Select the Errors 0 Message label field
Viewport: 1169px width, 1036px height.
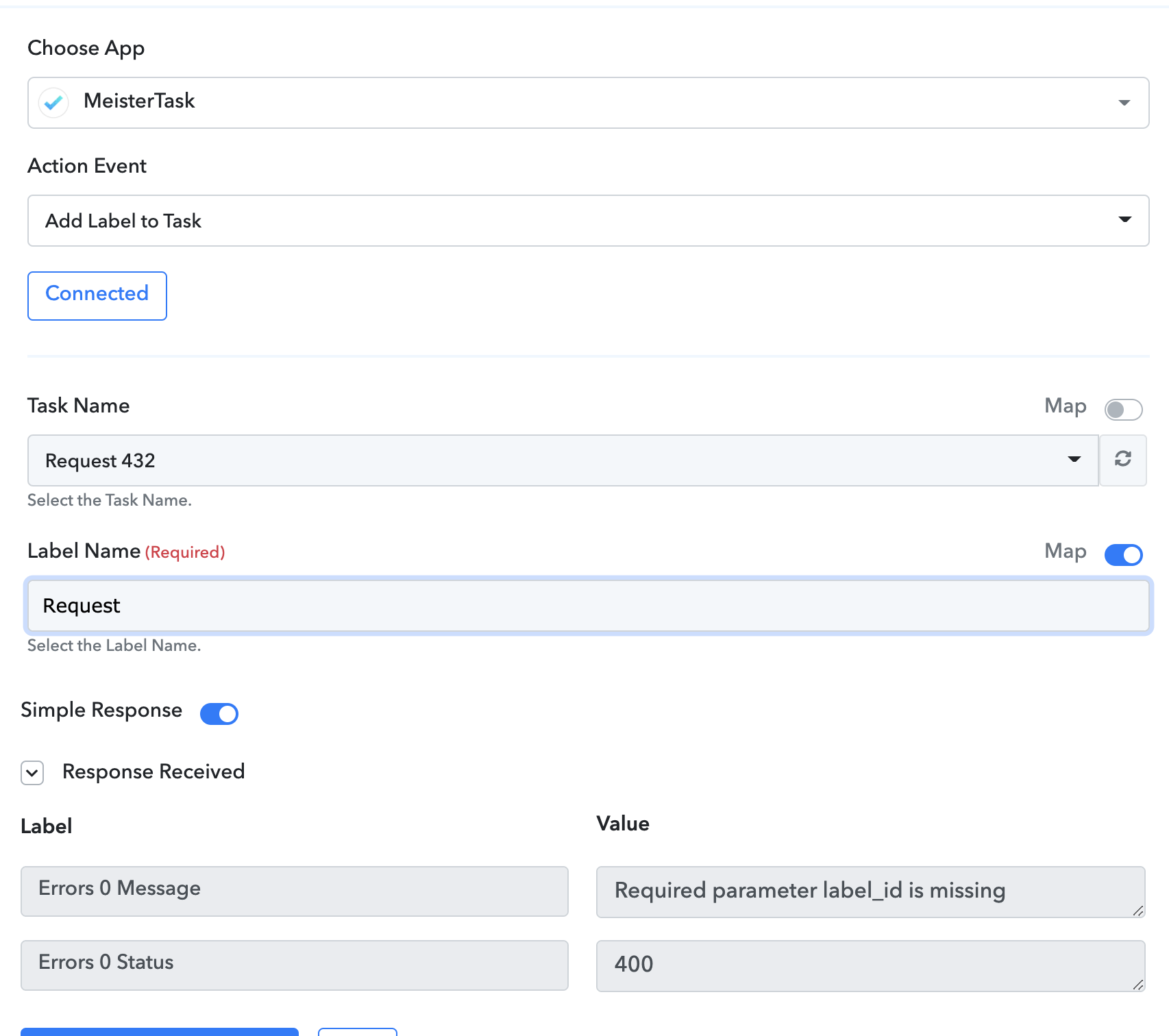click(295, 891)
